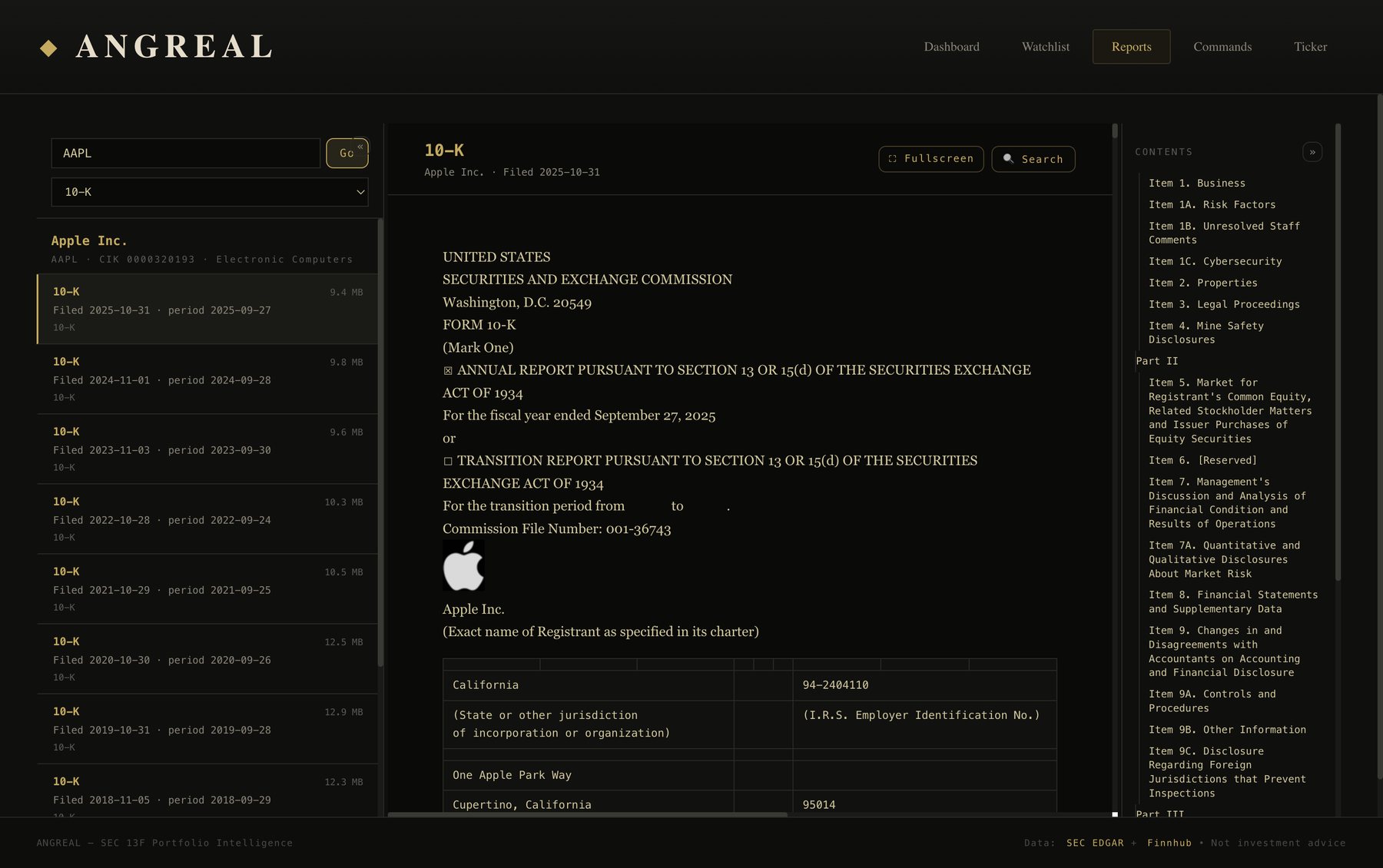Go to Item 4. Mine Safety Disclosures
The image size is (1383, 868).
point(1206,333)
